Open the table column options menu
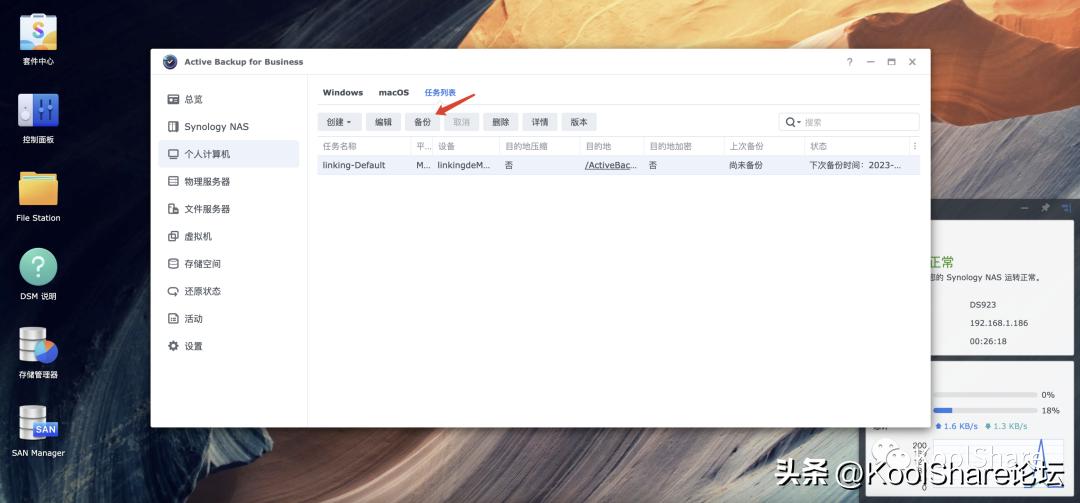The image size is (1080, 503). 914,146
